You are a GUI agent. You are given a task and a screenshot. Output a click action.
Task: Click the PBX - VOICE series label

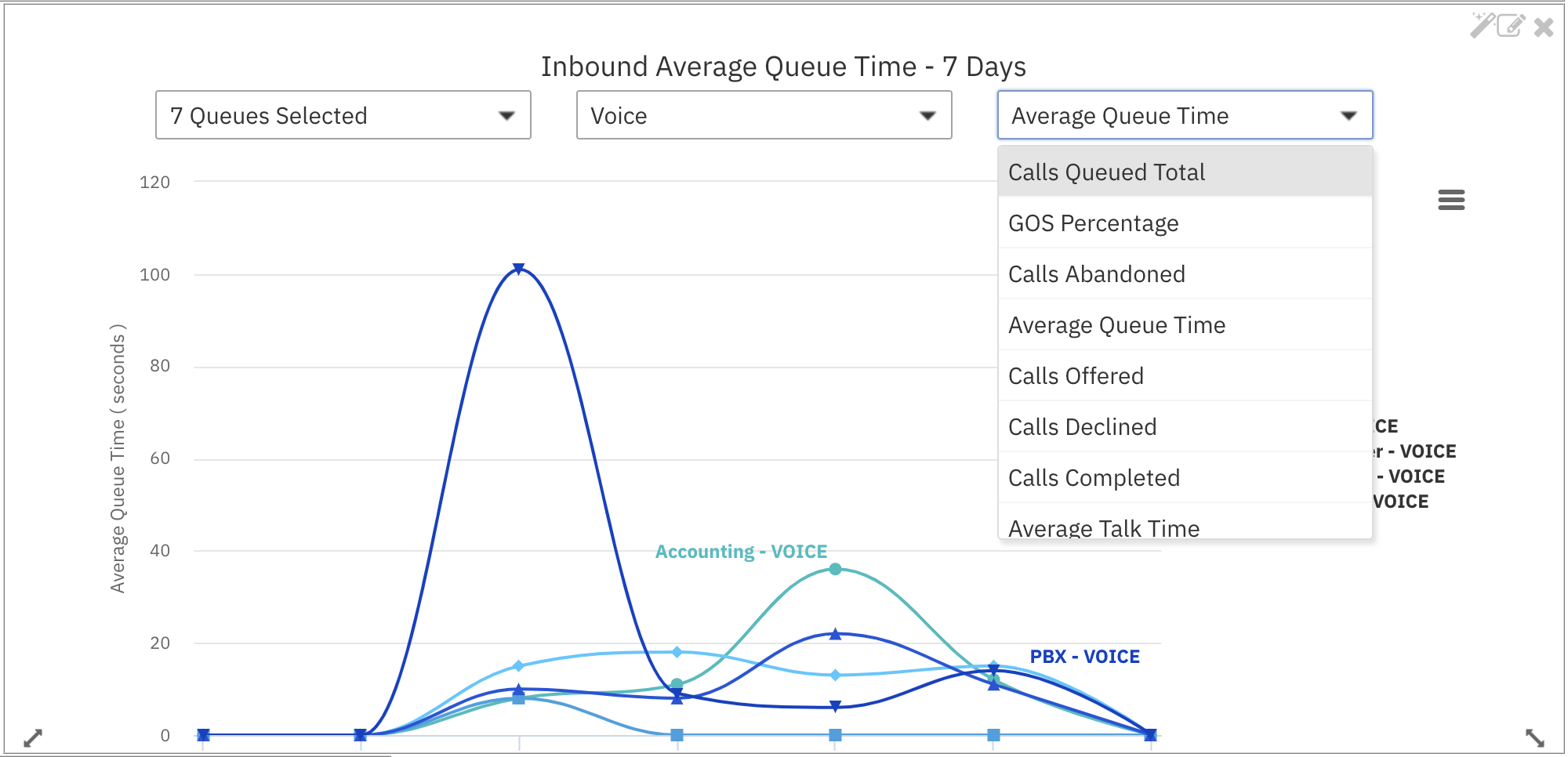coord(1084,657)
